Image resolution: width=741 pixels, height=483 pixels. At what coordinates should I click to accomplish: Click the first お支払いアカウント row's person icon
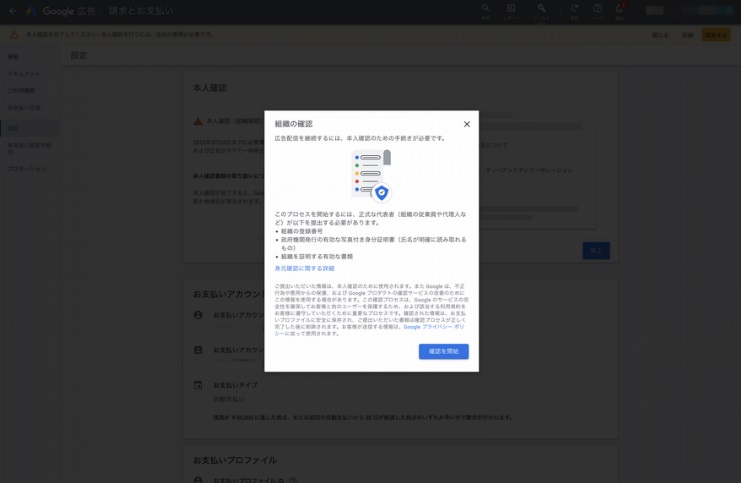pyautogui.click(x=198, y=315)
